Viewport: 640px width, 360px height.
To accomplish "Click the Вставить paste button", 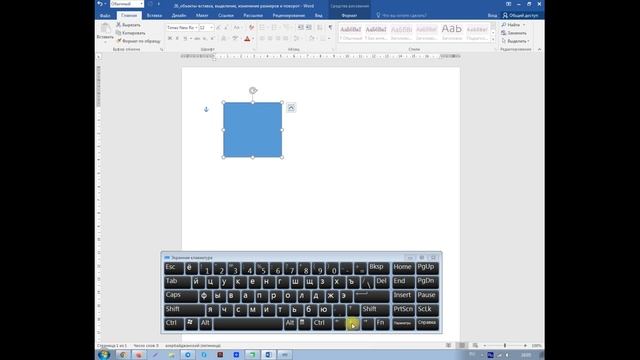I will [105, 33].
